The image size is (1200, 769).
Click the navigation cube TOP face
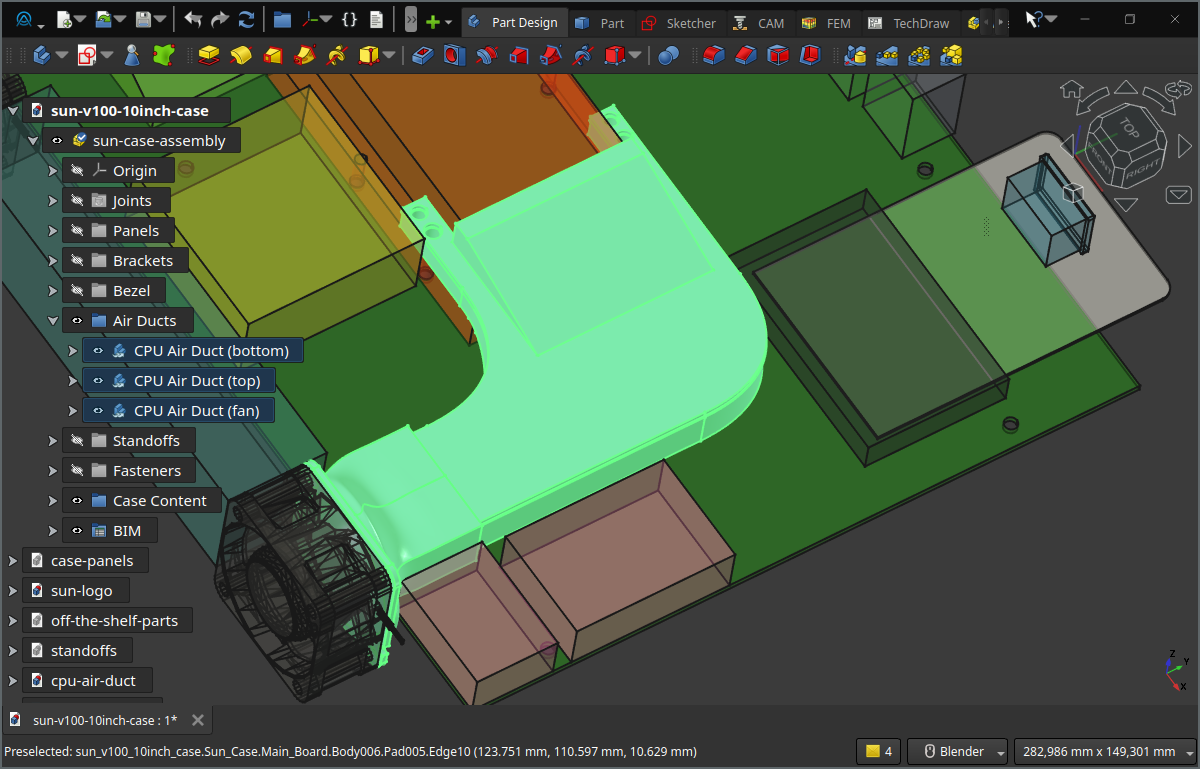(x=1128, y=130)
